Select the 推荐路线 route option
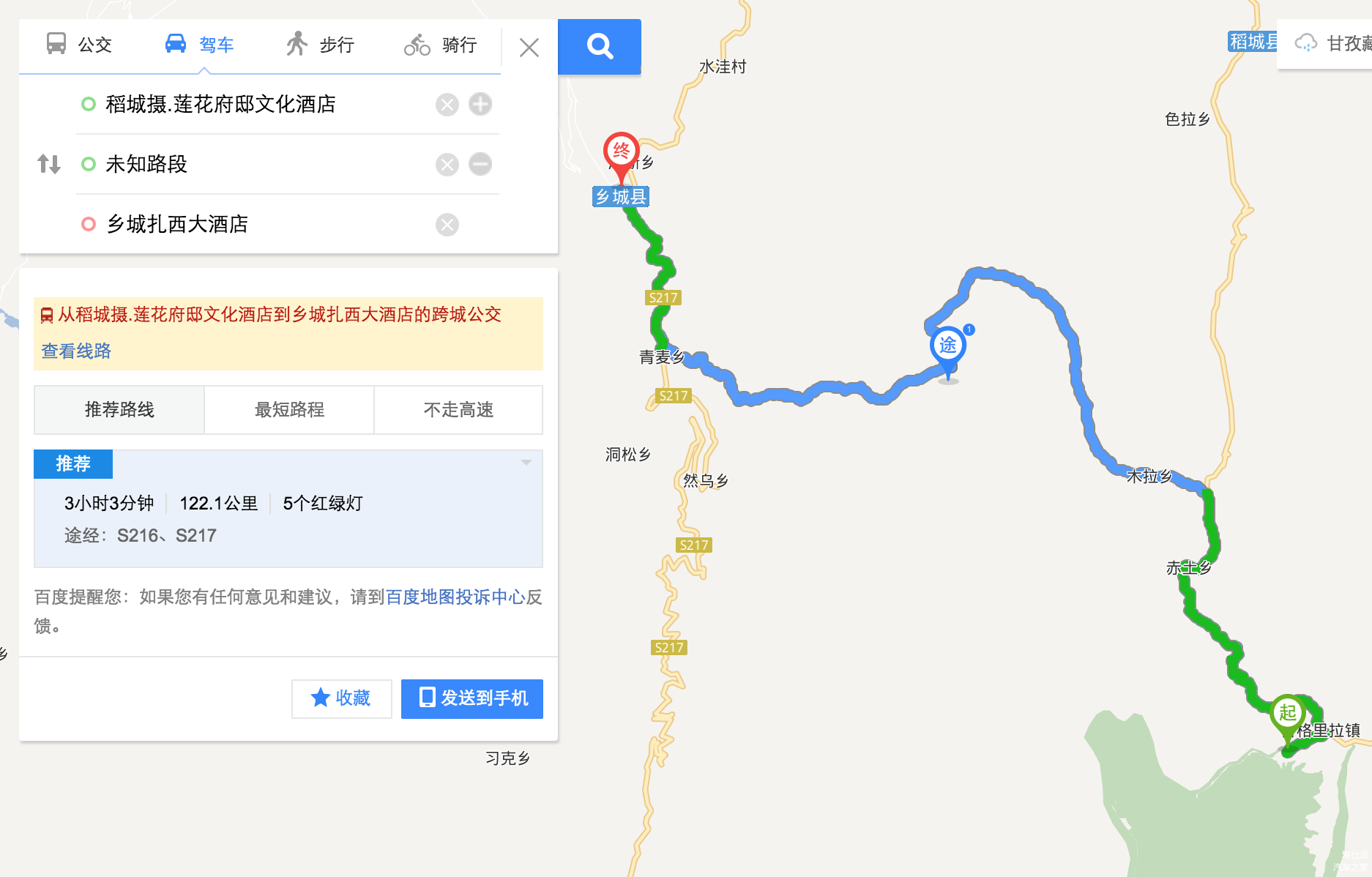1372x877 pixels. pyautogui.click(x=119, y=410)
